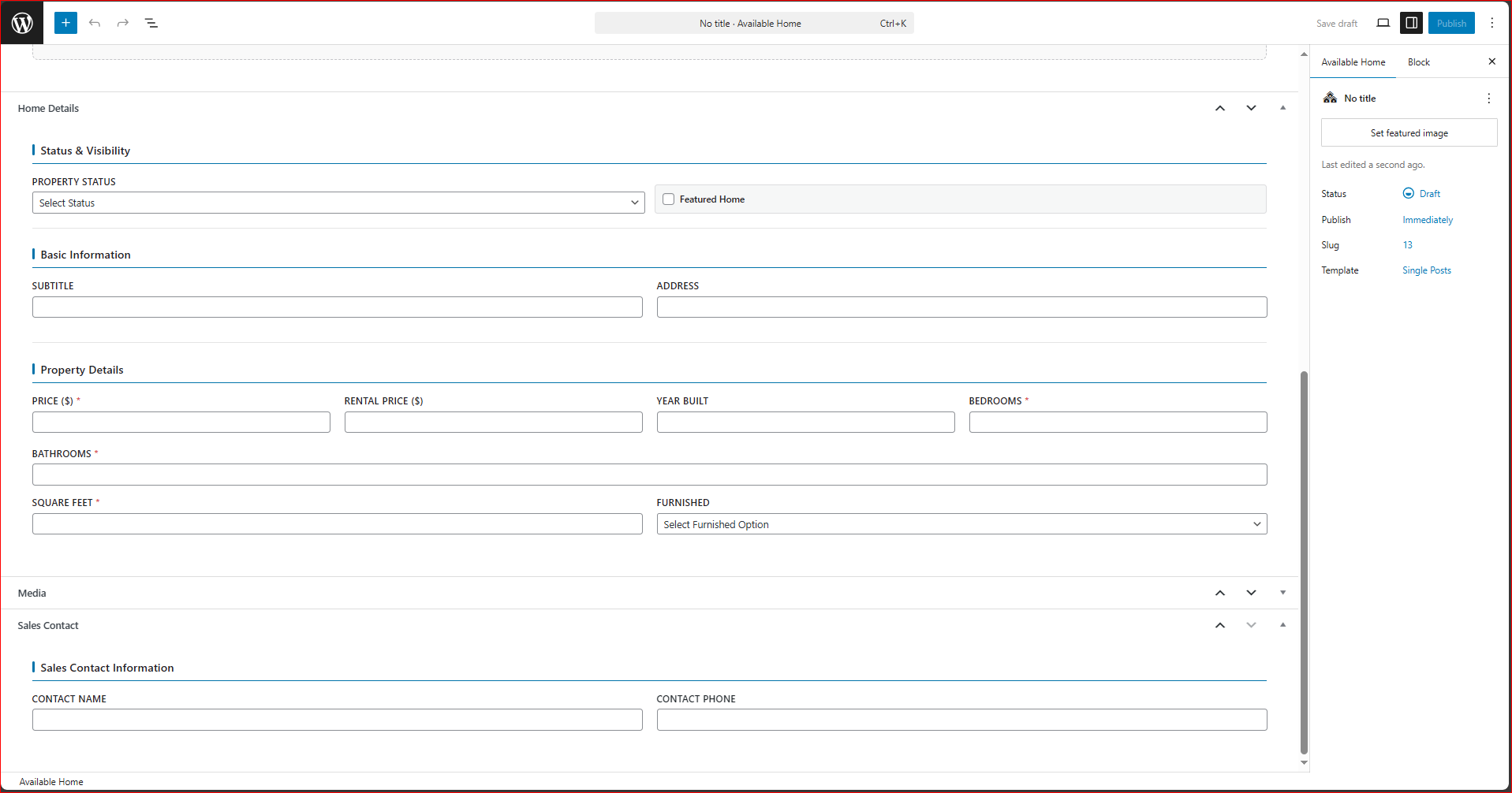Click the Available Home post type icon
The height and width of the screenshot is (793, 1512).
(x=1330, y=98)
